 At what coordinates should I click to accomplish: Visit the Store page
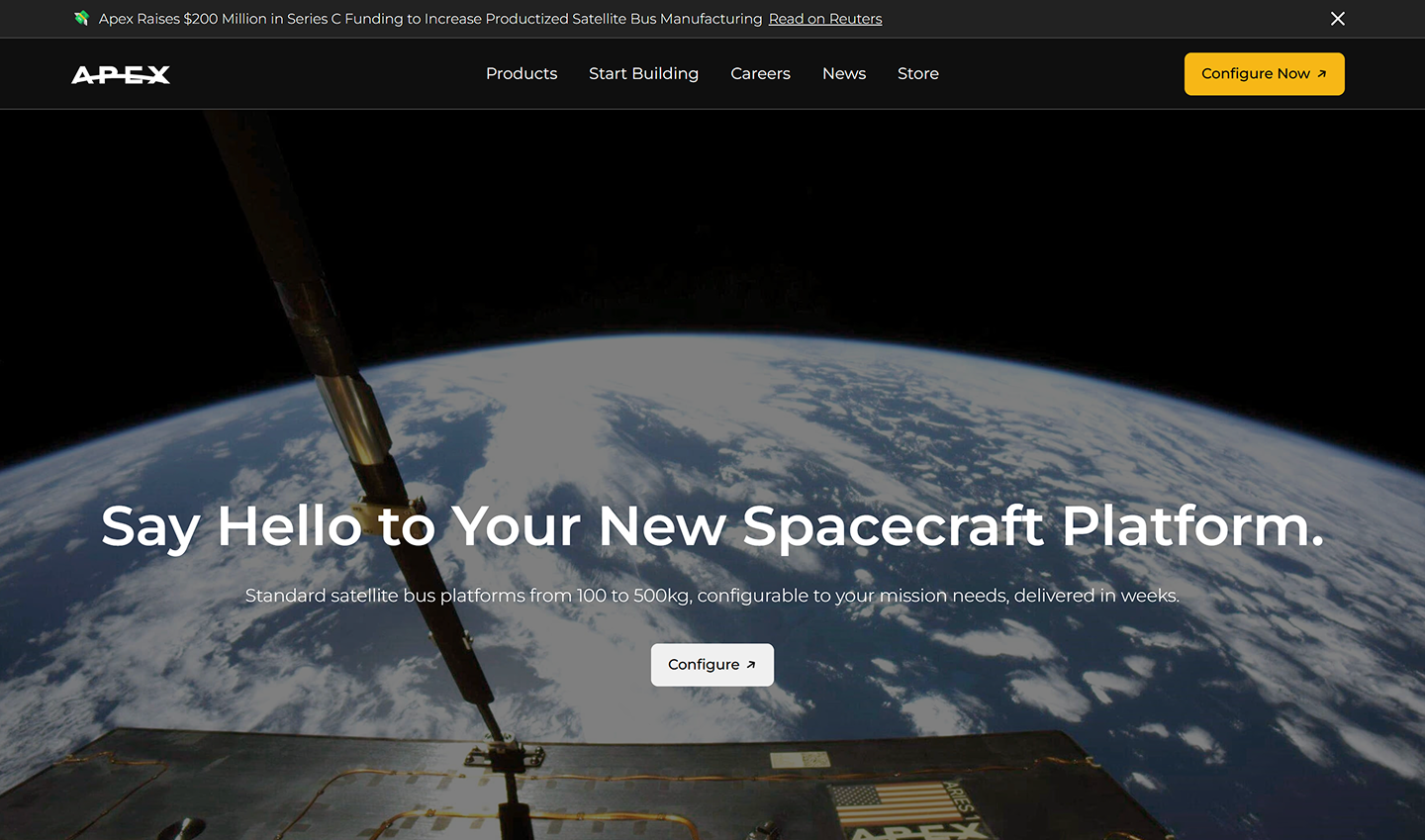(x=918, y=73)
